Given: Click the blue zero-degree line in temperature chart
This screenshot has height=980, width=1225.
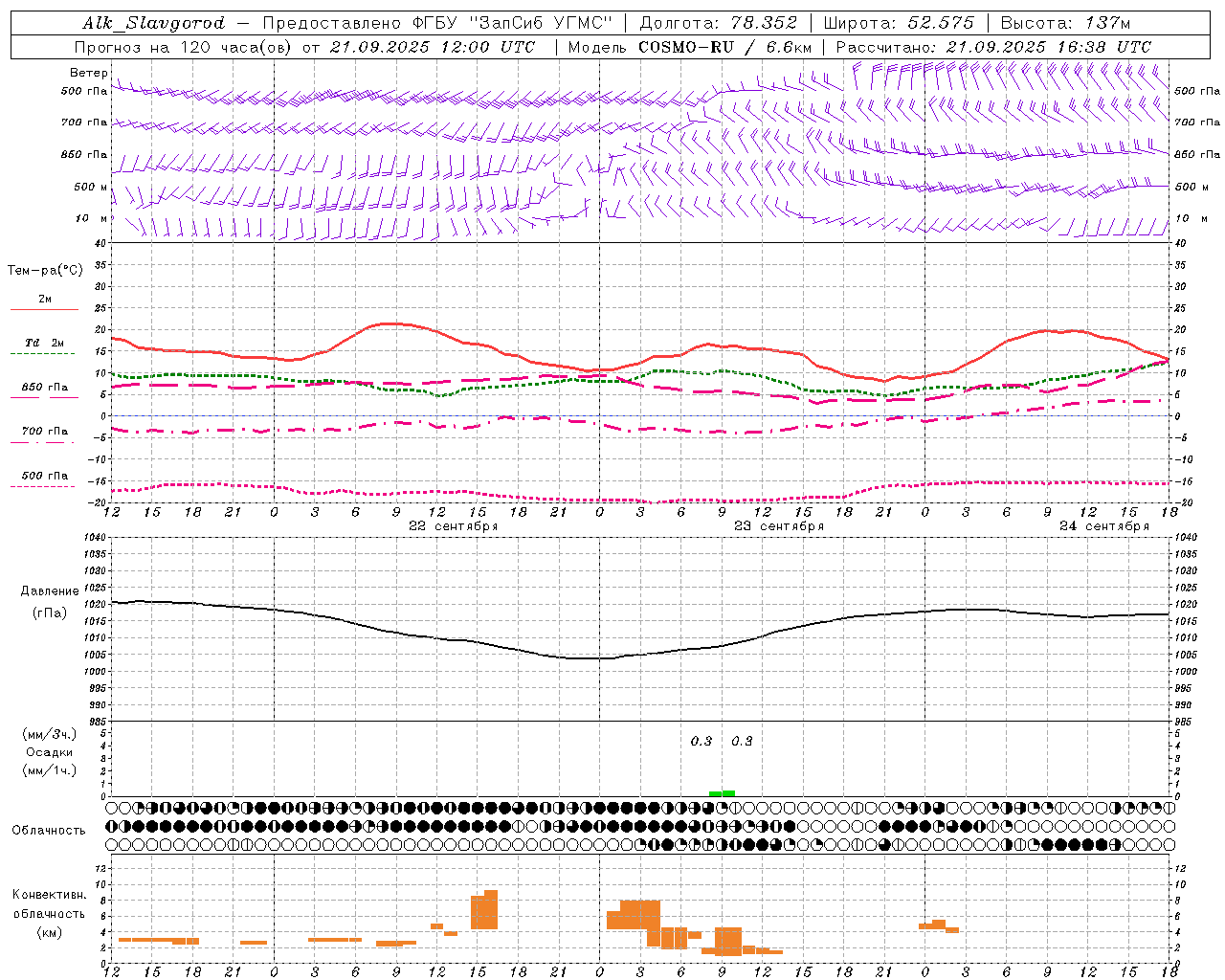Looking at the screenshot, I should 640,415.
